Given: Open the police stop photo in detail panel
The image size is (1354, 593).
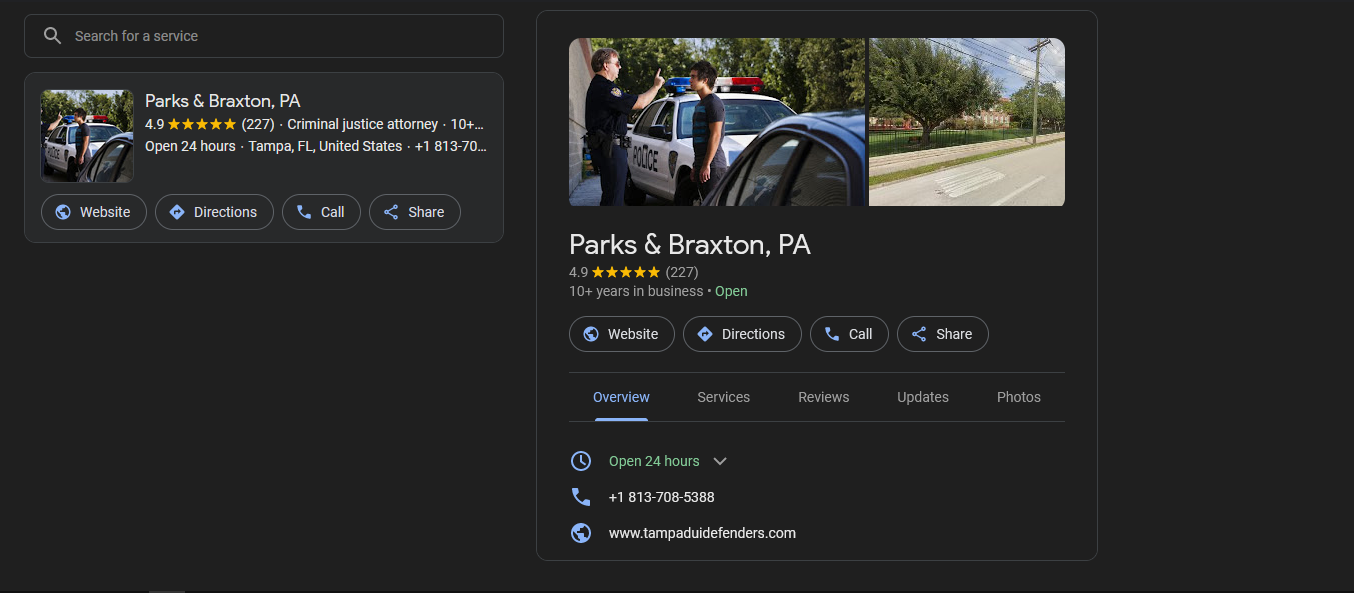Looking at the screenshot, I should 717,122.
